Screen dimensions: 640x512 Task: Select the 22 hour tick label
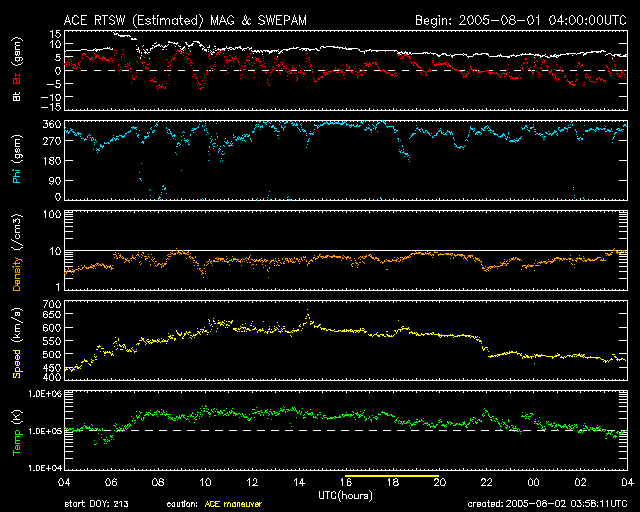(487, 483)
